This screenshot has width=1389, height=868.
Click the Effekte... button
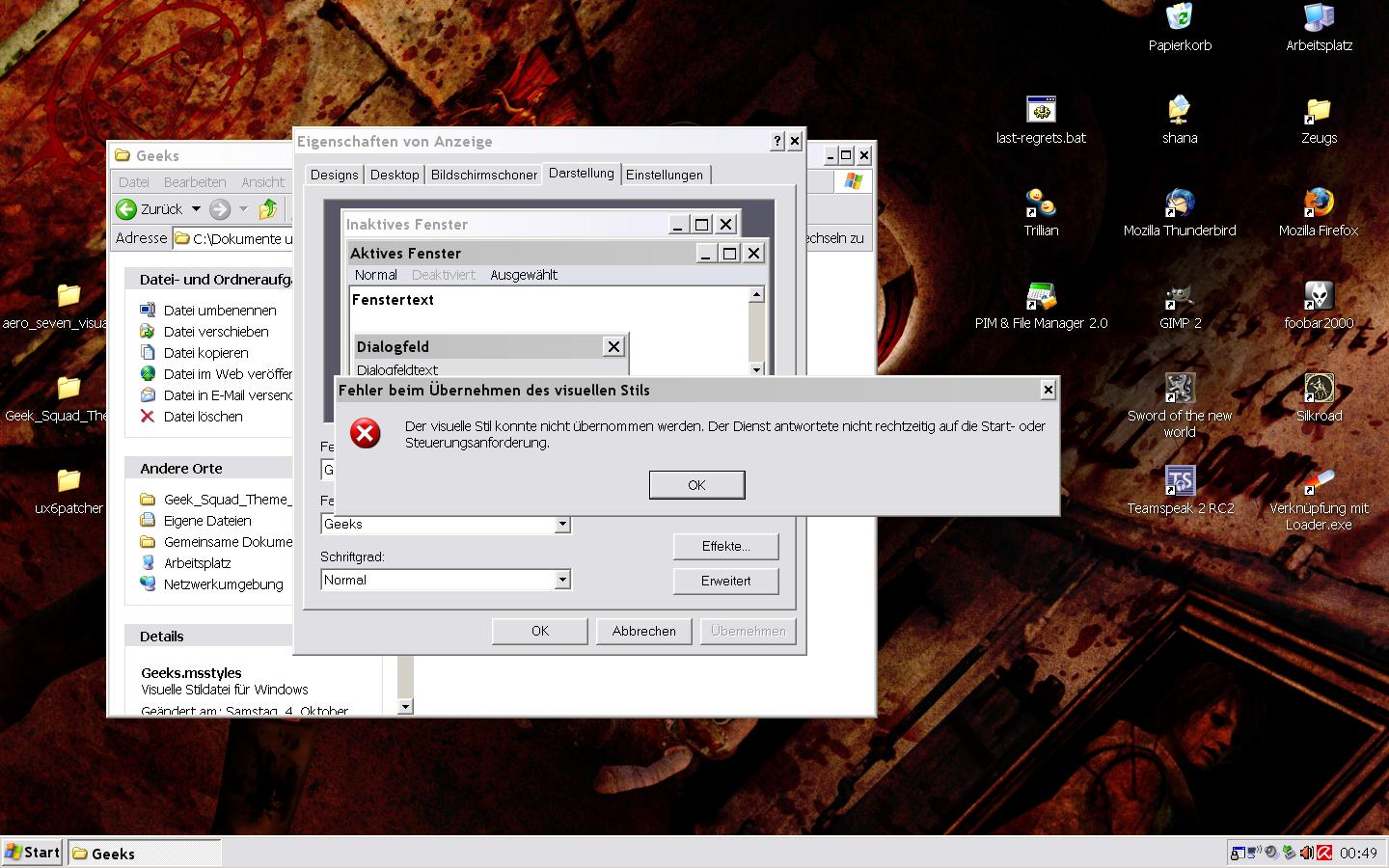tap(725, 546)
